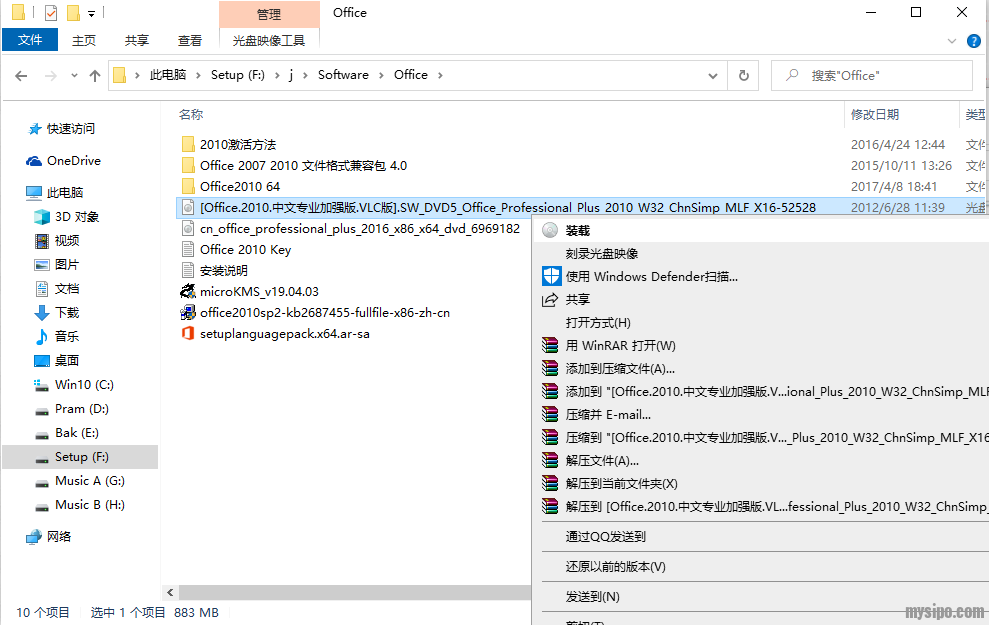Click the microKMS_v19.04.03 application icon
Screen dimensions: 989x625
(187, 291)
